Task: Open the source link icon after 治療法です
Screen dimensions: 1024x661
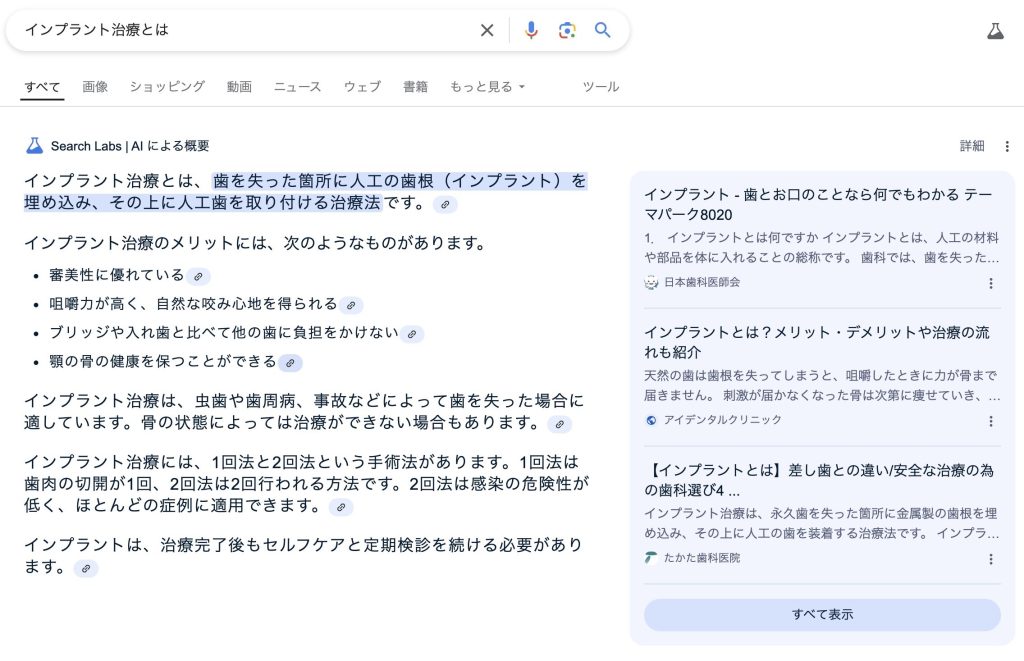Action: coord(445,204)
